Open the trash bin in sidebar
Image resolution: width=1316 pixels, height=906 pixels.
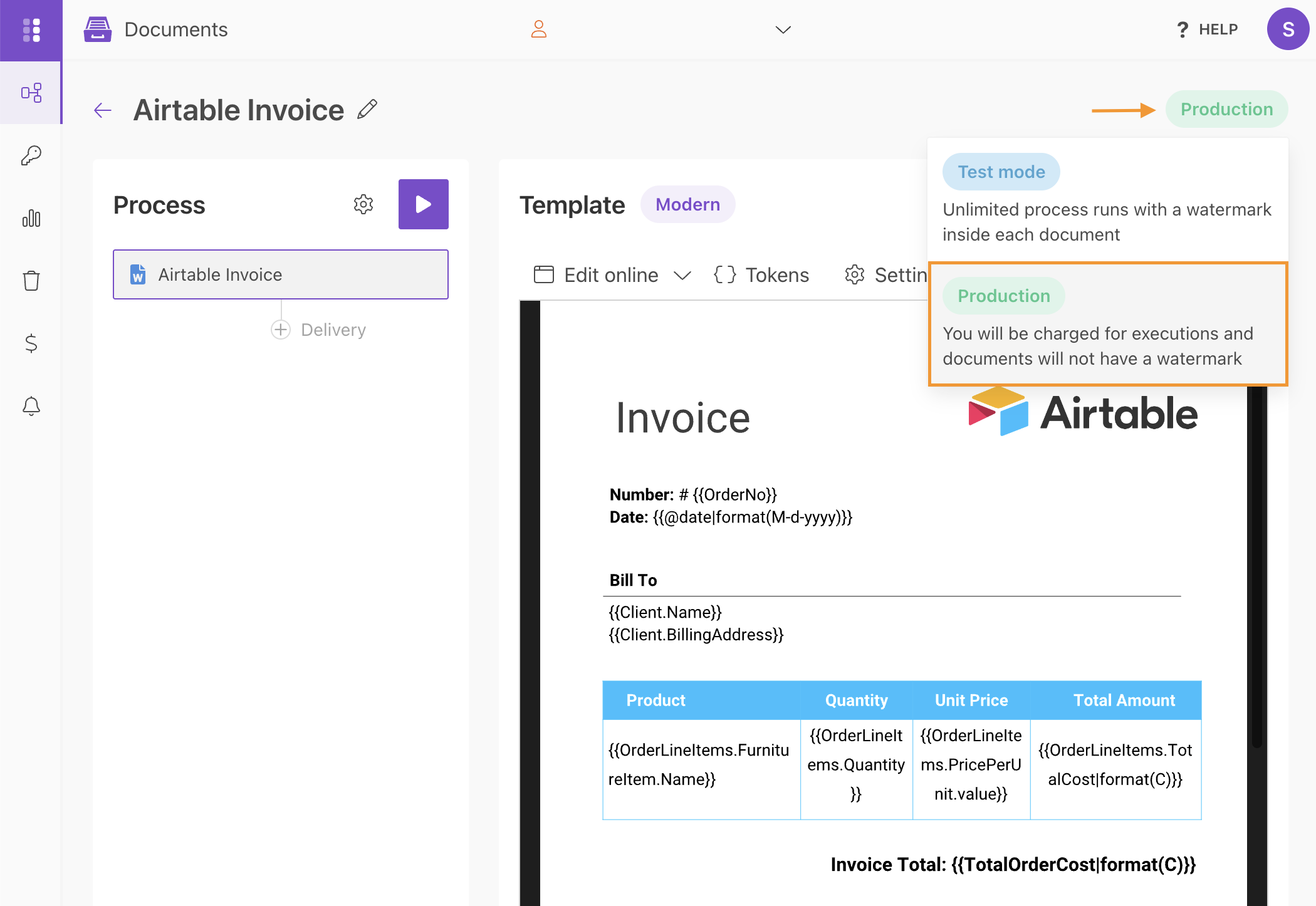31,280
